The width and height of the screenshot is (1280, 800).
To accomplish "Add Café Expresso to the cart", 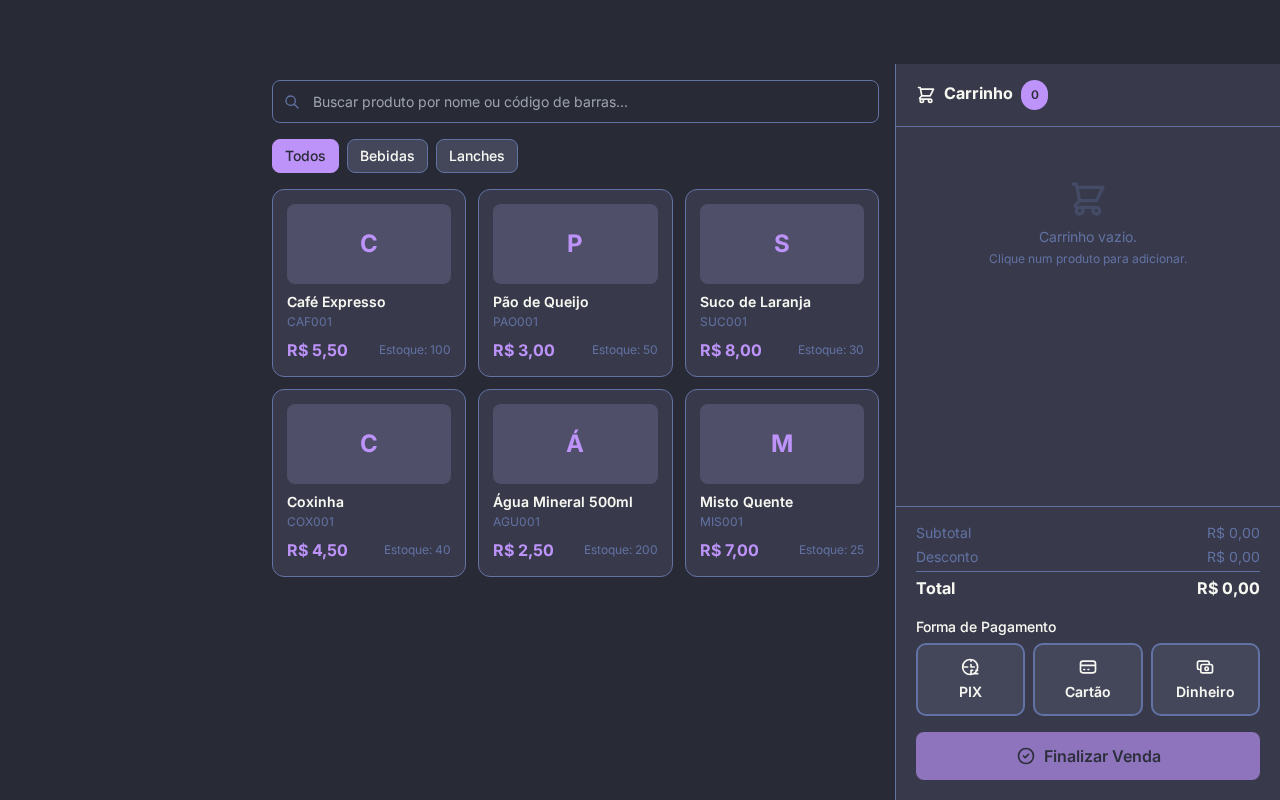I will (369, 283).
